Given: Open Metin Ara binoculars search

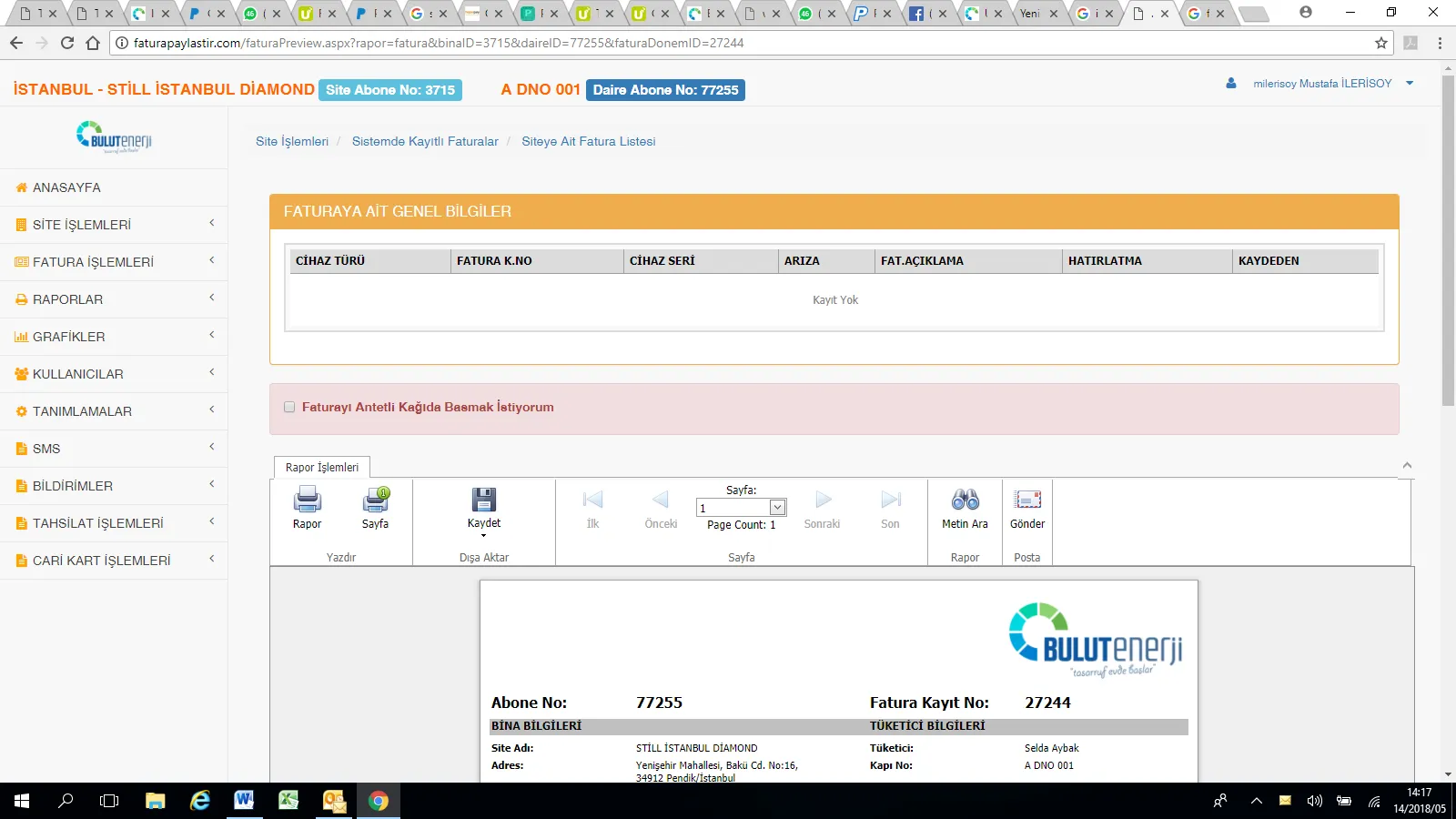Looking at the screenshot, I should point(965,500).
